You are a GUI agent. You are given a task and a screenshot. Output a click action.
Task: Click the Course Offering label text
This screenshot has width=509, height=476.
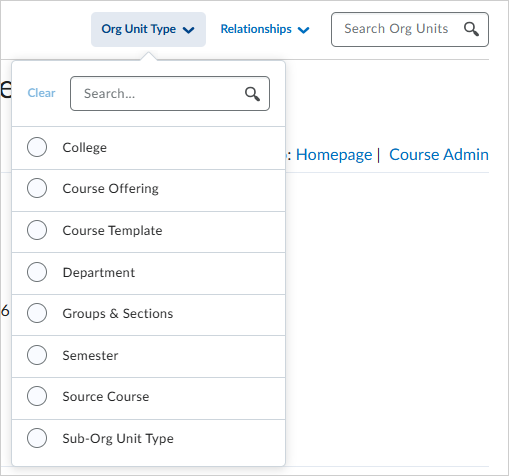tap(111, 189)
